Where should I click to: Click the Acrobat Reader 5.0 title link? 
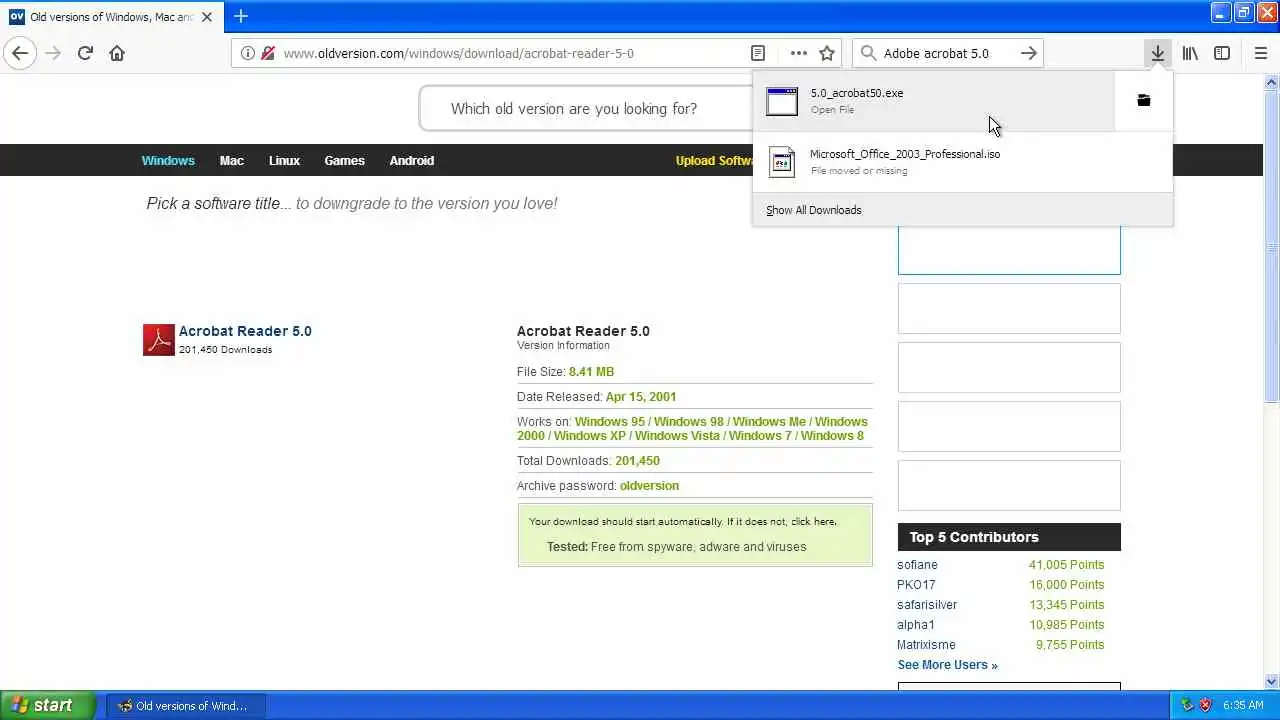[x=245, y=331]
